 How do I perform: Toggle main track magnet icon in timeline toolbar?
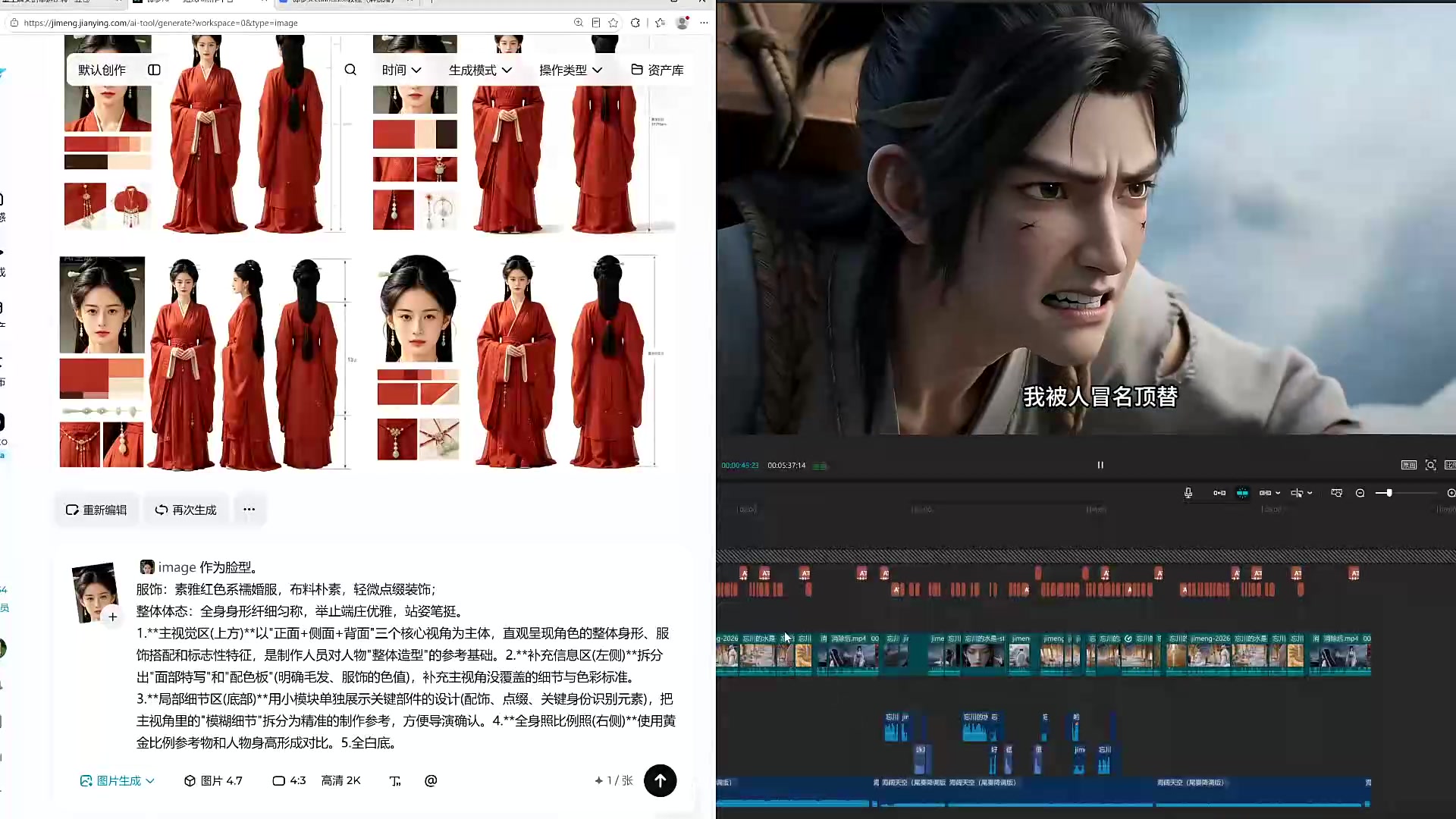click(x=1219, y=493)
